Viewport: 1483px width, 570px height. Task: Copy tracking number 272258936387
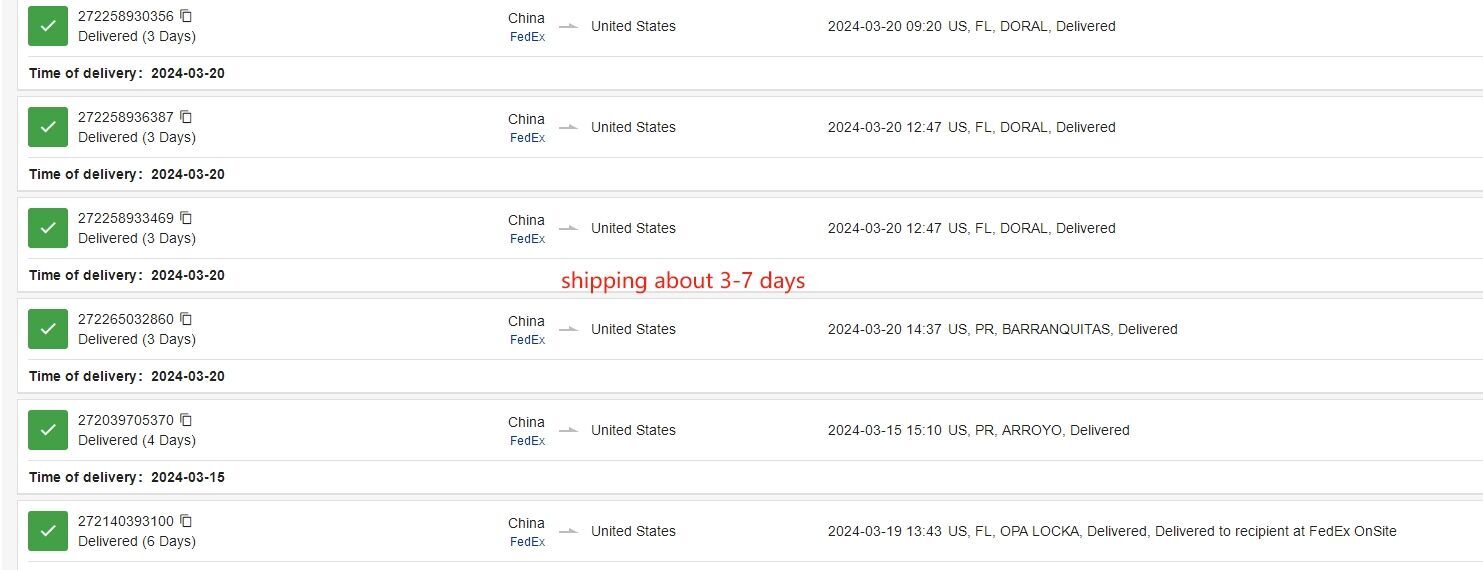pyautogui.click(x=186, y=117)
